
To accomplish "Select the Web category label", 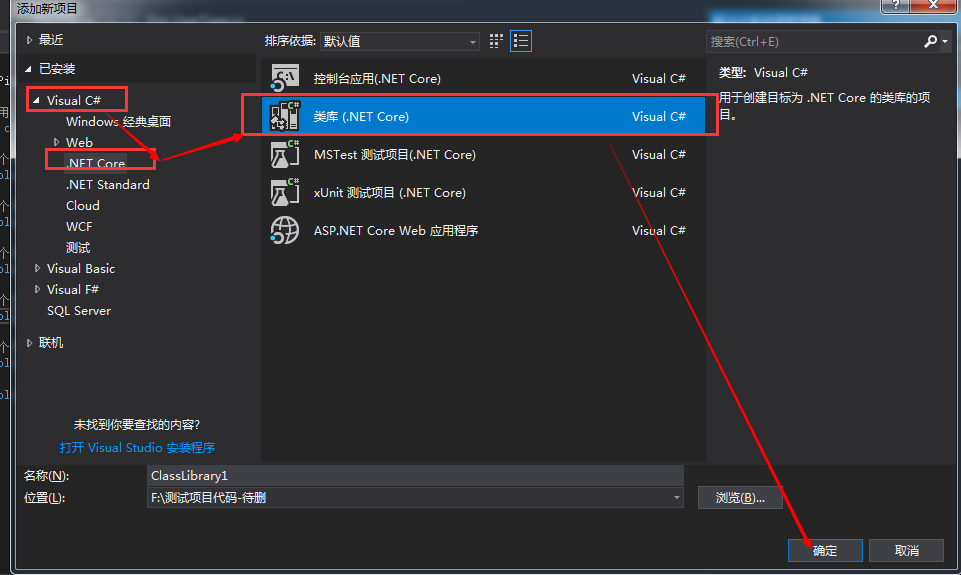I will click(79, 142).
